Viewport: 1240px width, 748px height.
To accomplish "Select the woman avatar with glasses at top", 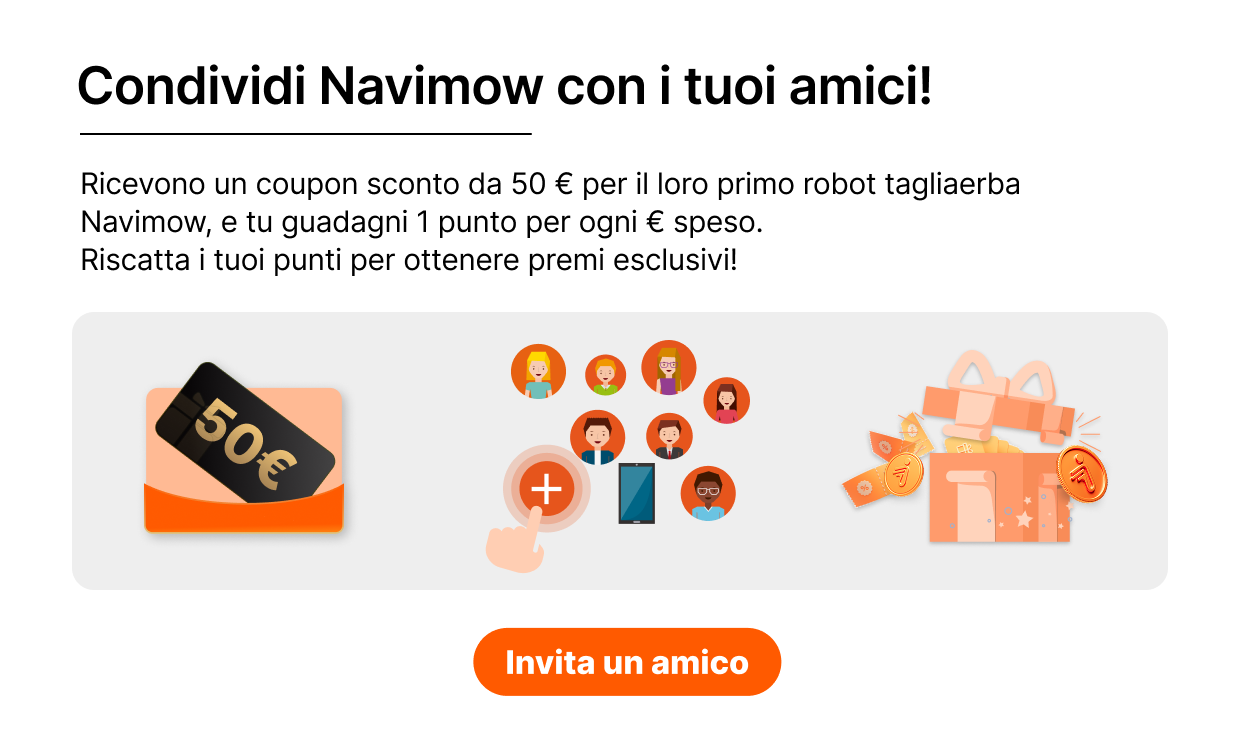I will (x=668, y=367).
